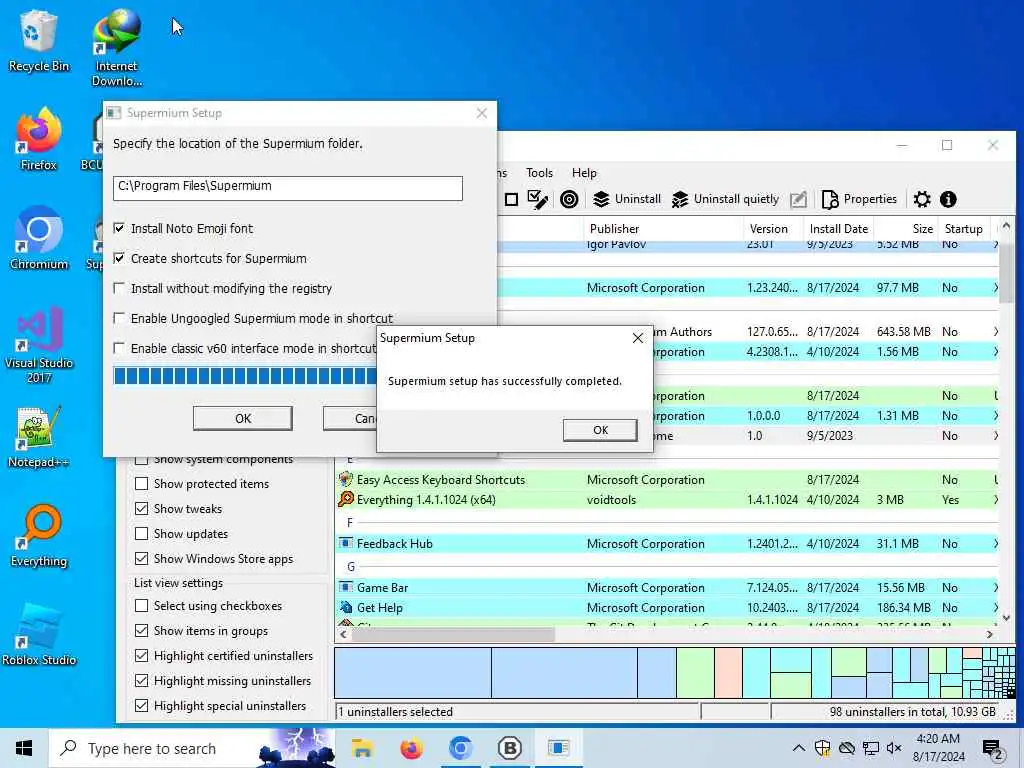Sort list by Version column header
Image resolution: width=1024 pixels, height=768 pixels.
[773, 229]
